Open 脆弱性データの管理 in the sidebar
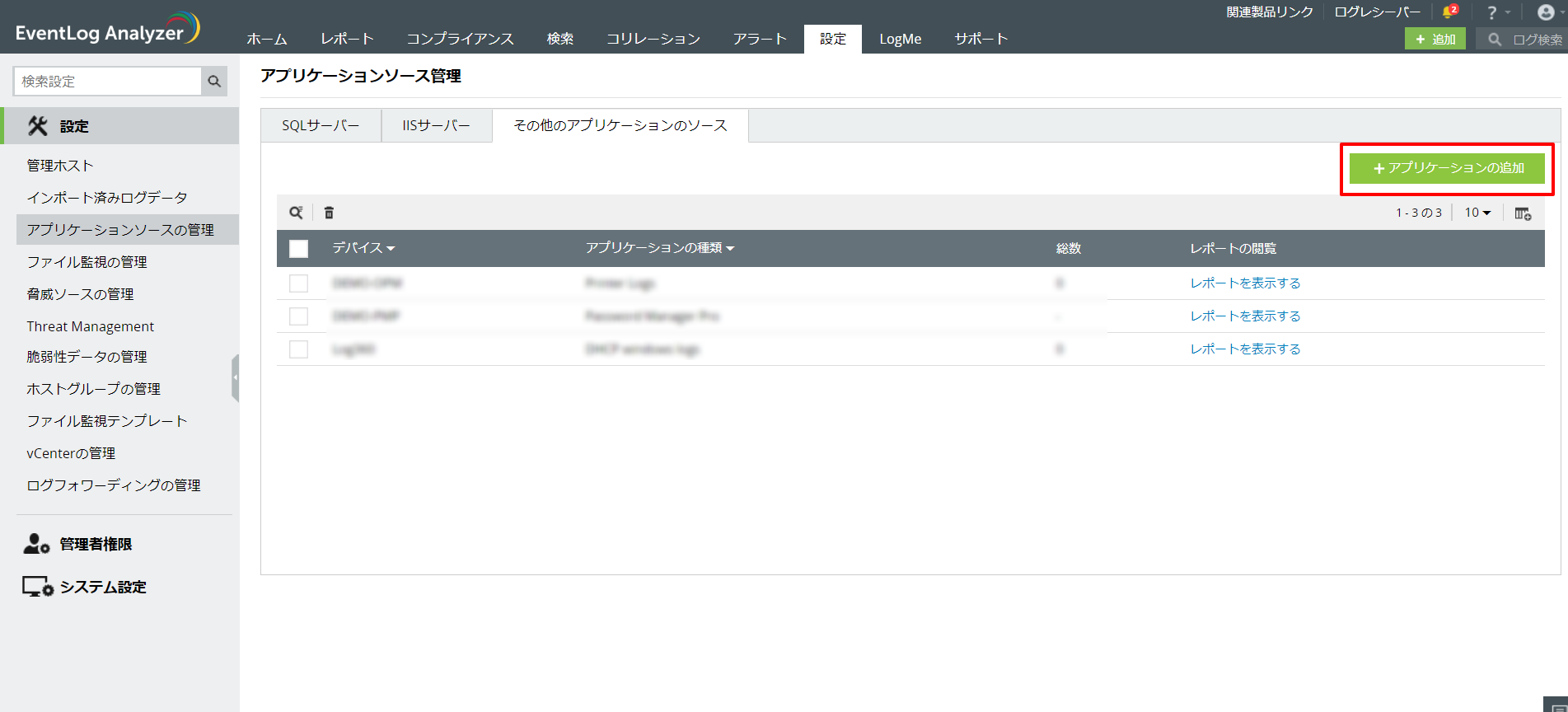1568x712 pixels. pos(87,357)
